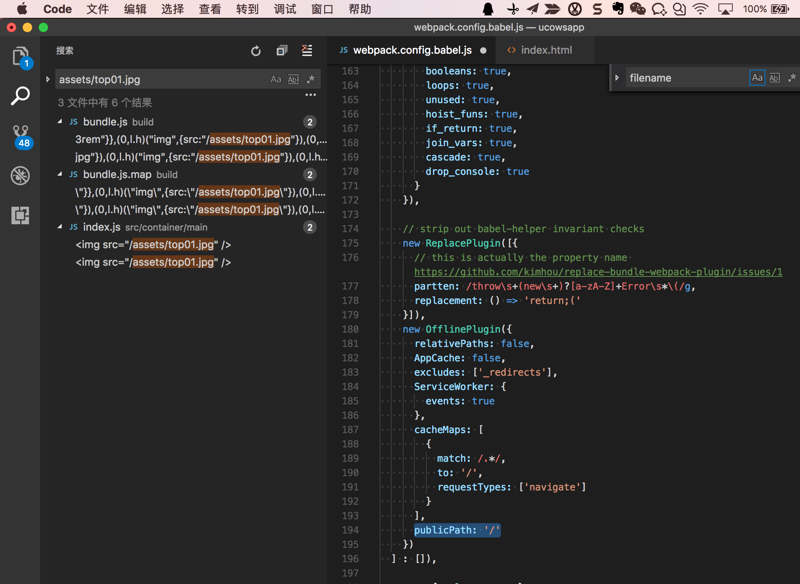Enable match case in editor find widget
Image resolution: width=800 pixels, height=584 pixels.
tap(757, 78)
